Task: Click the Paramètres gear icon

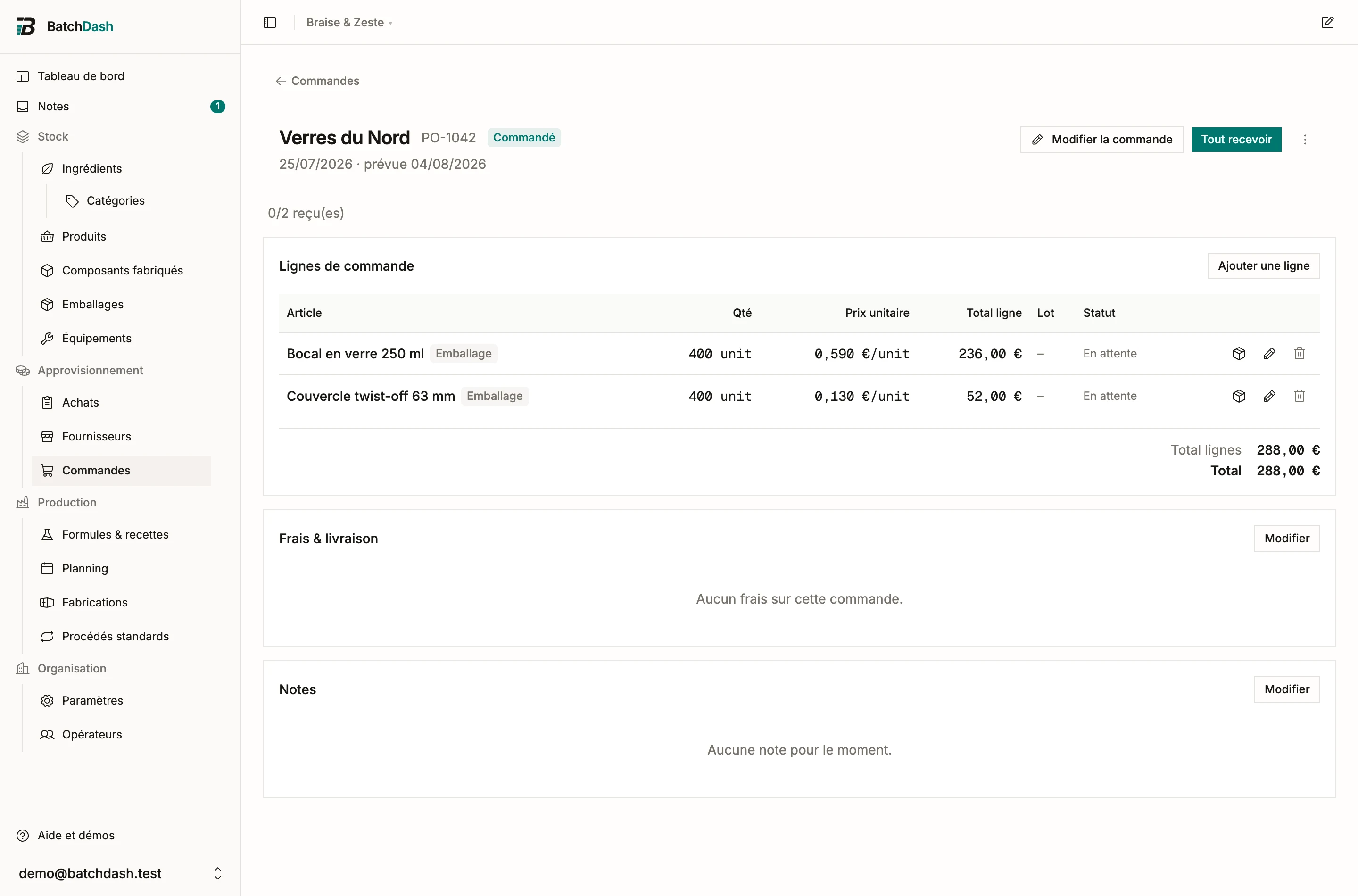Action: tap(48, 701)
